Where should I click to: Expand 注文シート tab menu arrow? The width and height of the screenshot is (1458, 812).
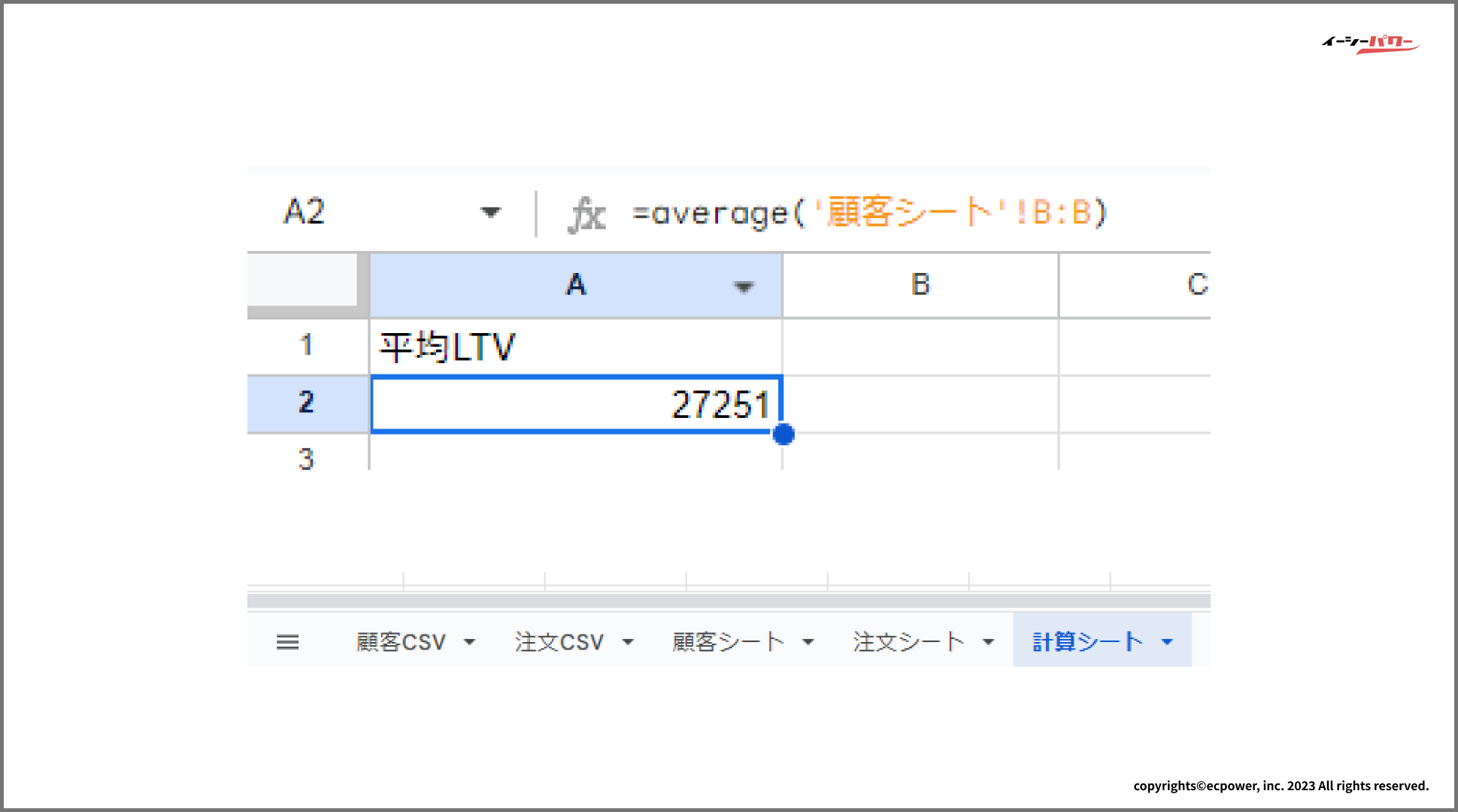coord(989,642)
